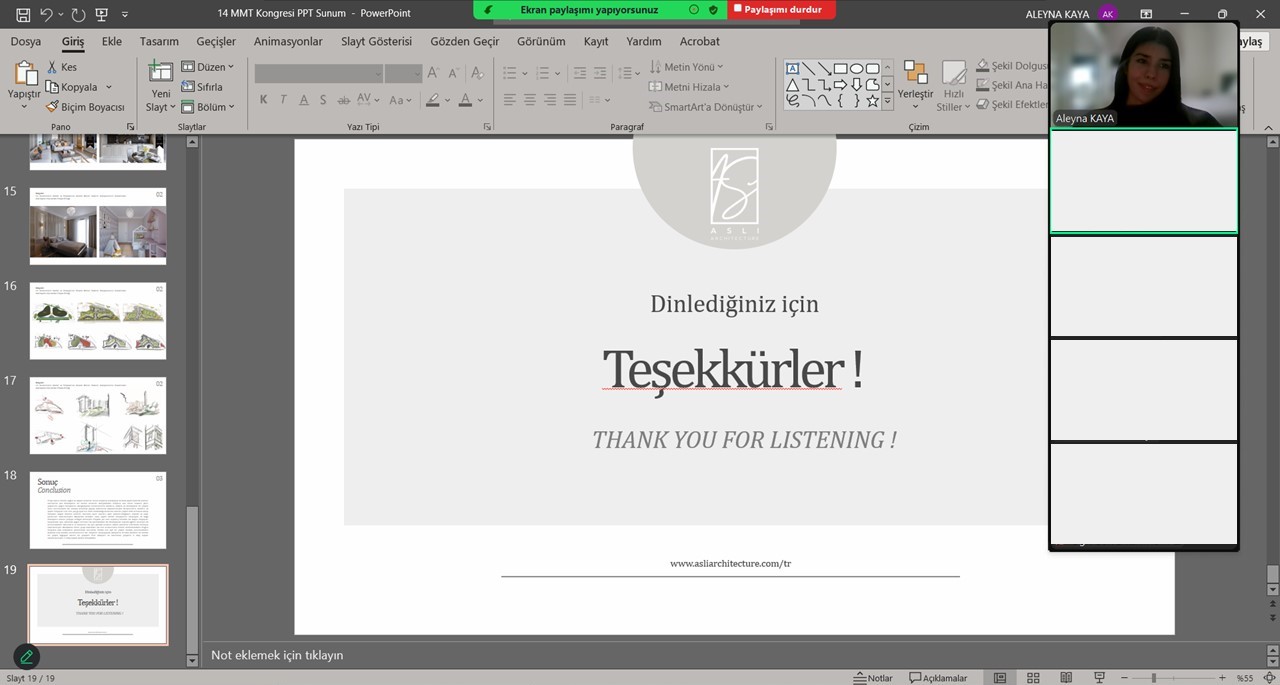The height and width of the screenshot is (685, 1280).
Task: Select slide 16 thumbnail
Action: [98, 321]
